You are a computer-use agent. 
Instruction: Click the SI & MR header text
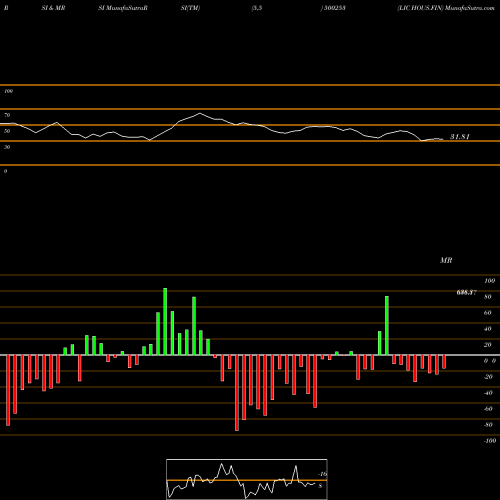click(x=53, y=8)
